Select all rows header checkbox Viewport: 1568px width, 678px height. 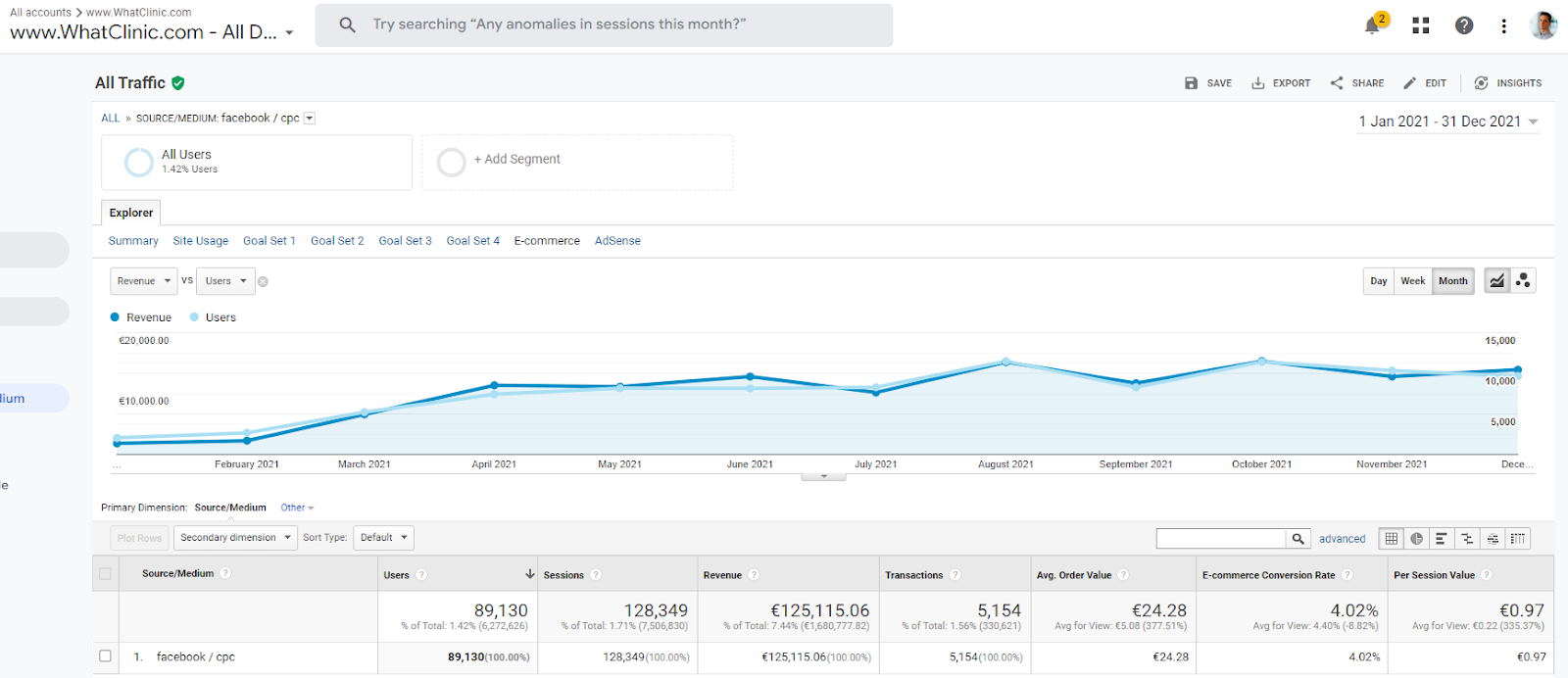(x=105, y=574)
